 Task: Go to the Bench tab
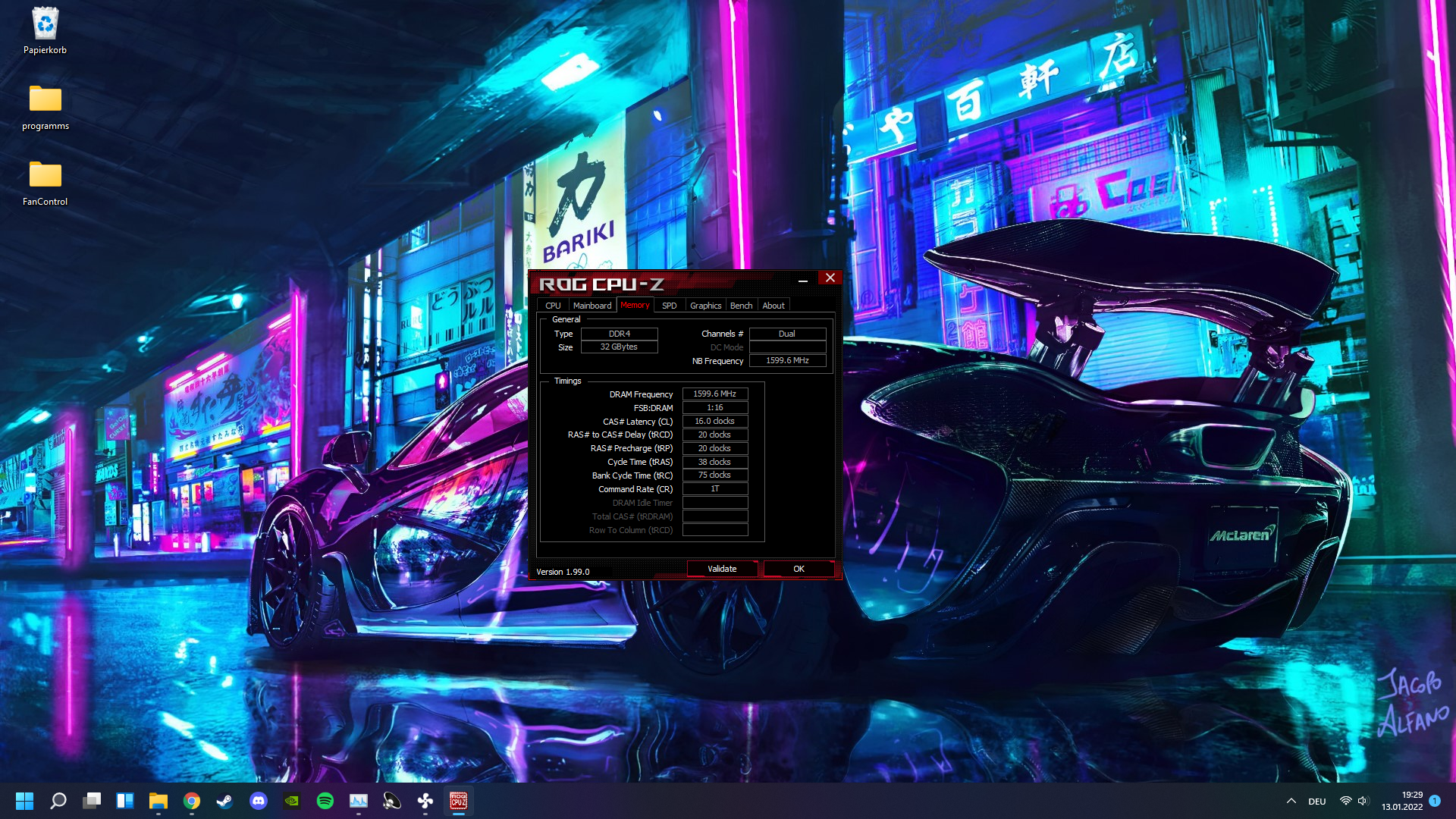click(x=741, y=306)
